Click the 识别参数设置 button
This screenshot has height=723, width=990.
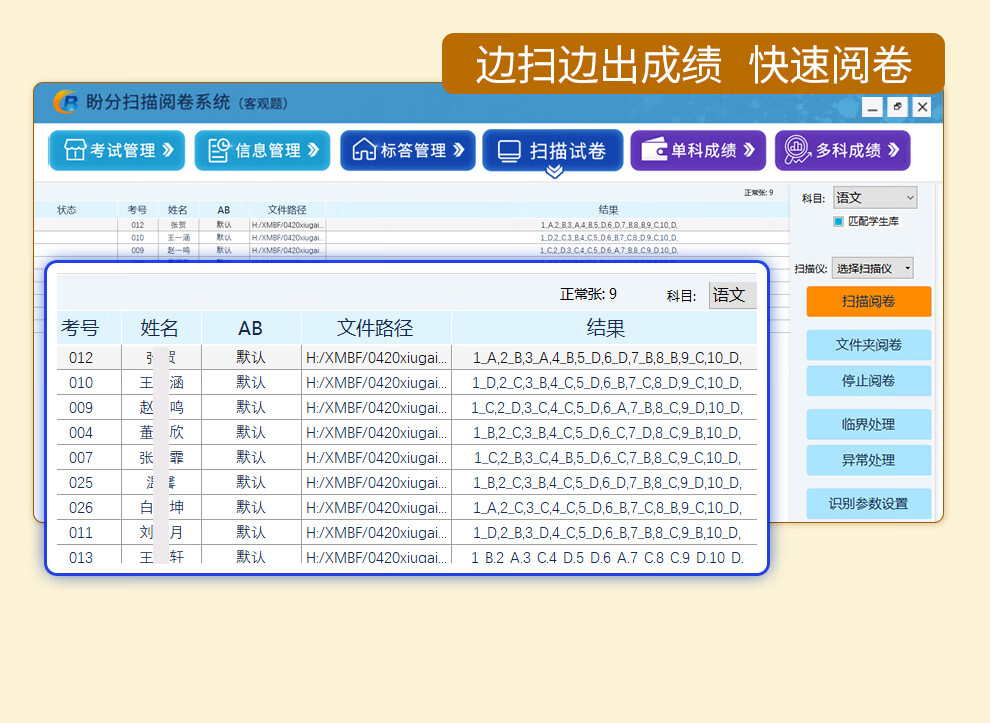pyautogui.click(x=868, y=504)
